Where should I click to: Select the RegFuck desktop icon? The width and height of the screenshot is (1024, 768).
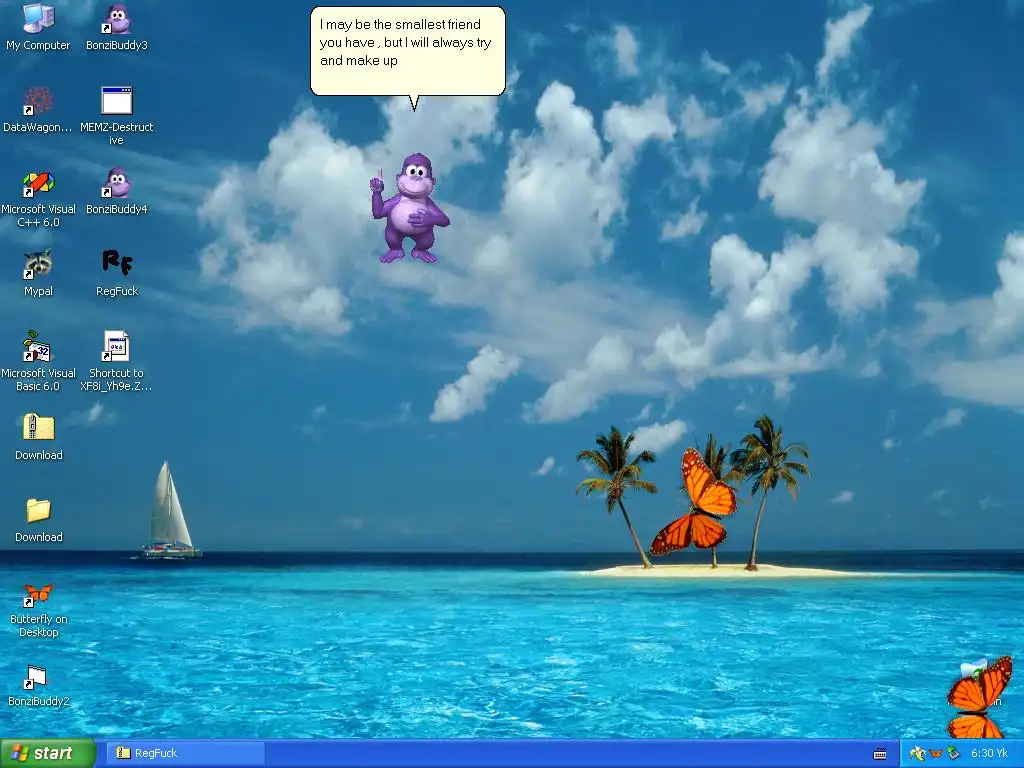tap(117, 272)
